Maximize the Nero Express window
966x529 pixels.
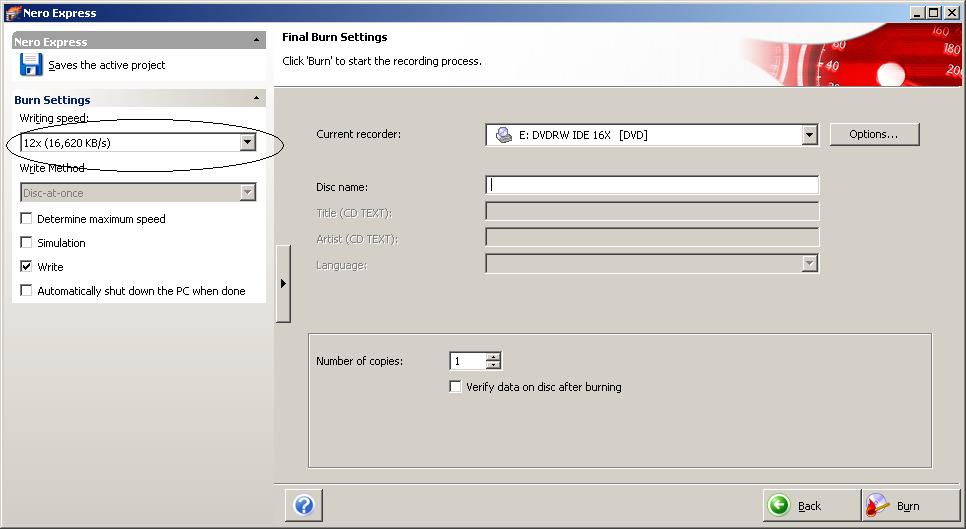click(x=933, y=12)
